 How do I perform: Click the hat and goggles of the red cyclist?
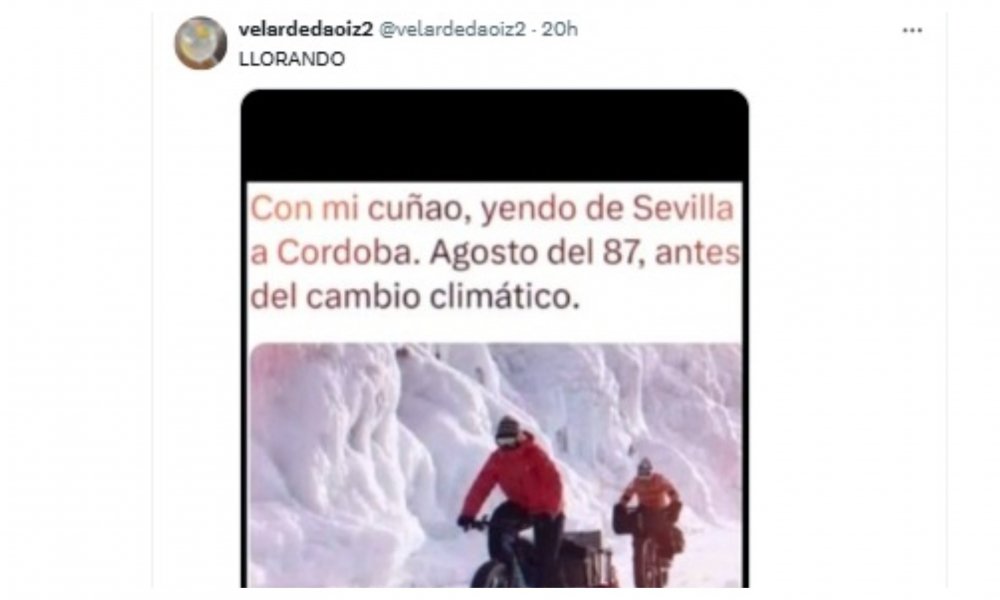point(510,432)
